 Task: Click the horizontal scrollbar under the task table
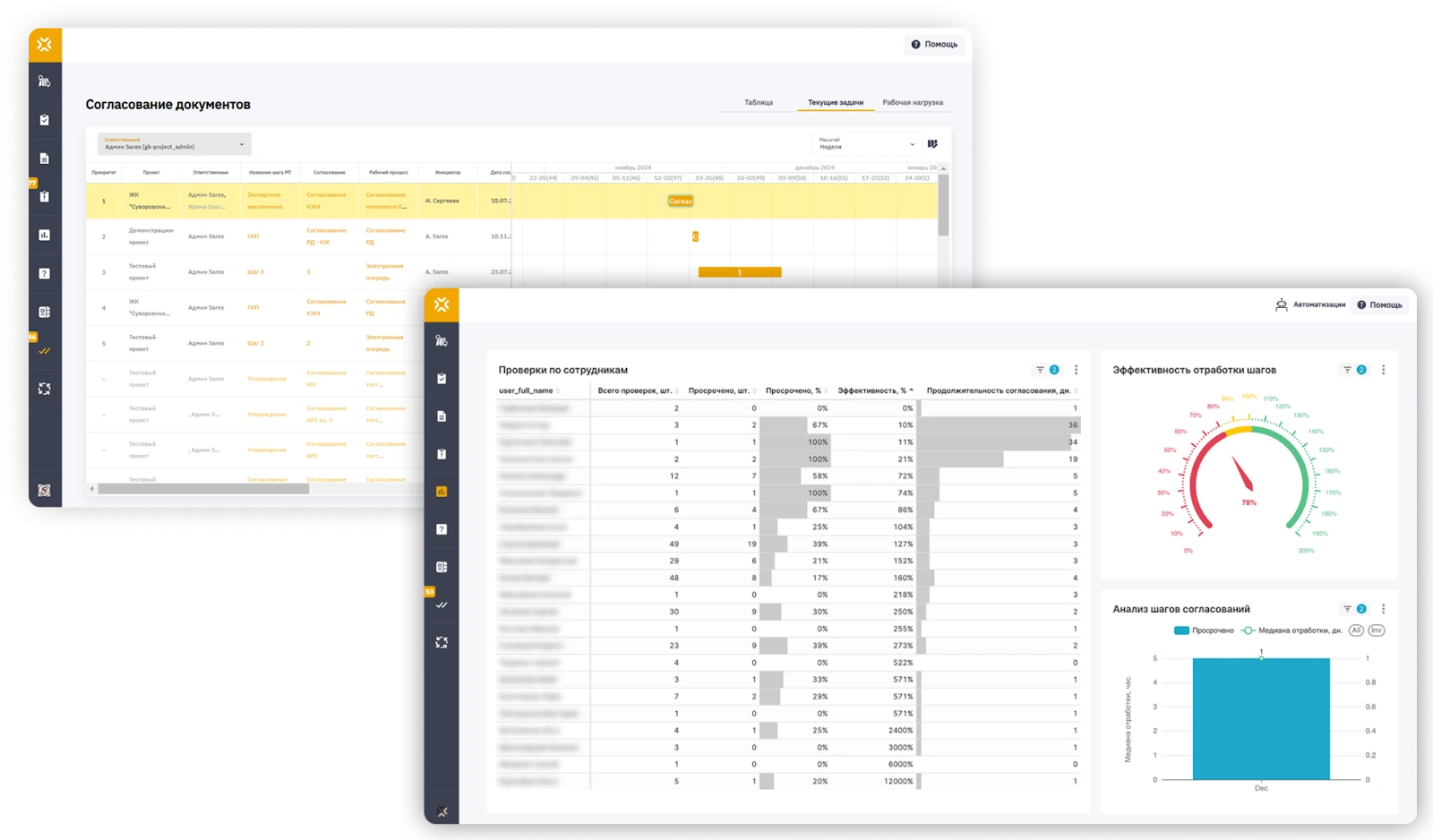point(203,489)
